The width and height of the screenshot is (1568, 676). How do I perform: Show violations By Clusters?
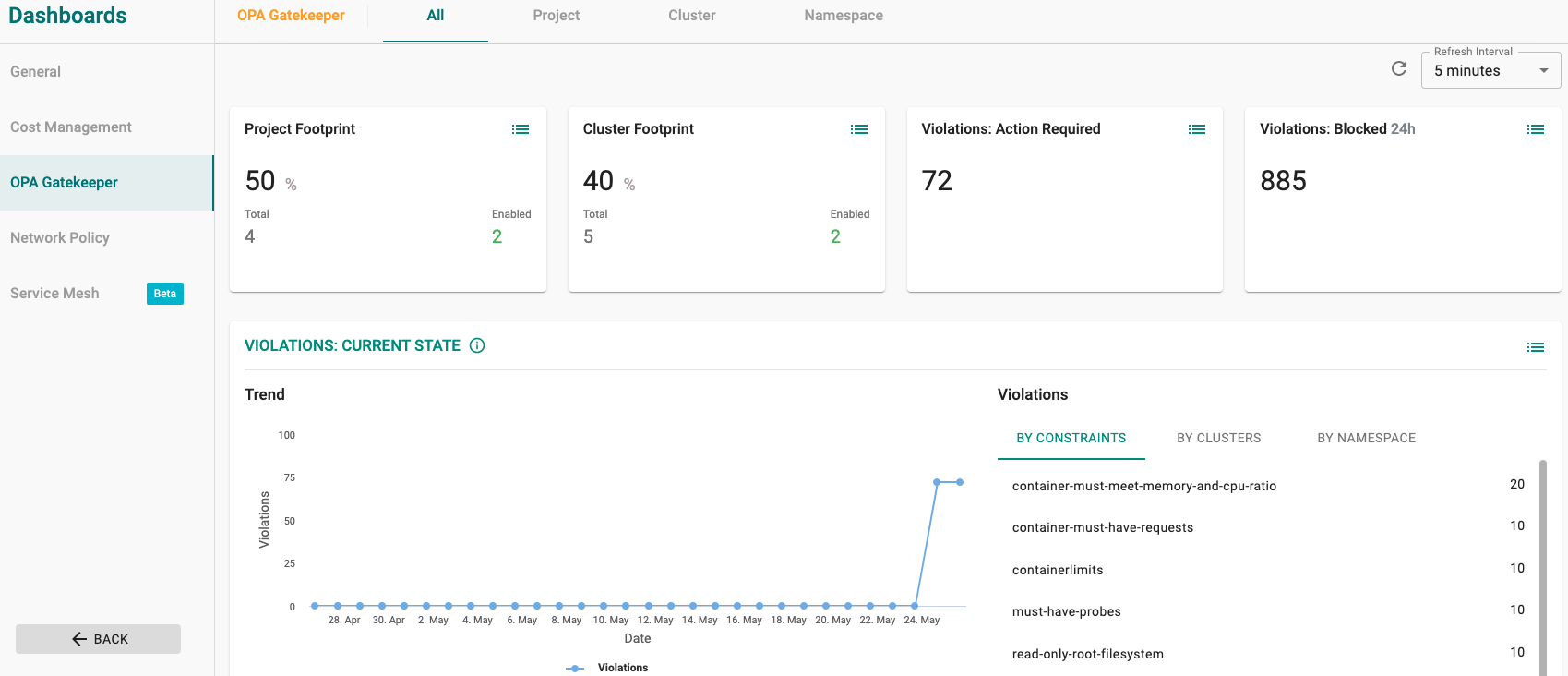point(1219,438)
